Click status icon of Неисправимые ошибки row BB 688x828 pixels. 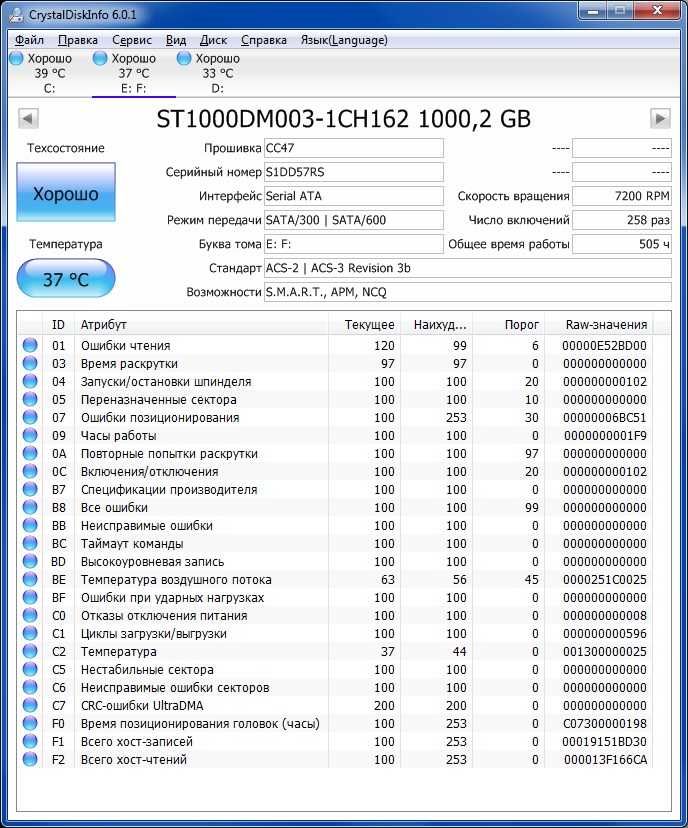30,525
